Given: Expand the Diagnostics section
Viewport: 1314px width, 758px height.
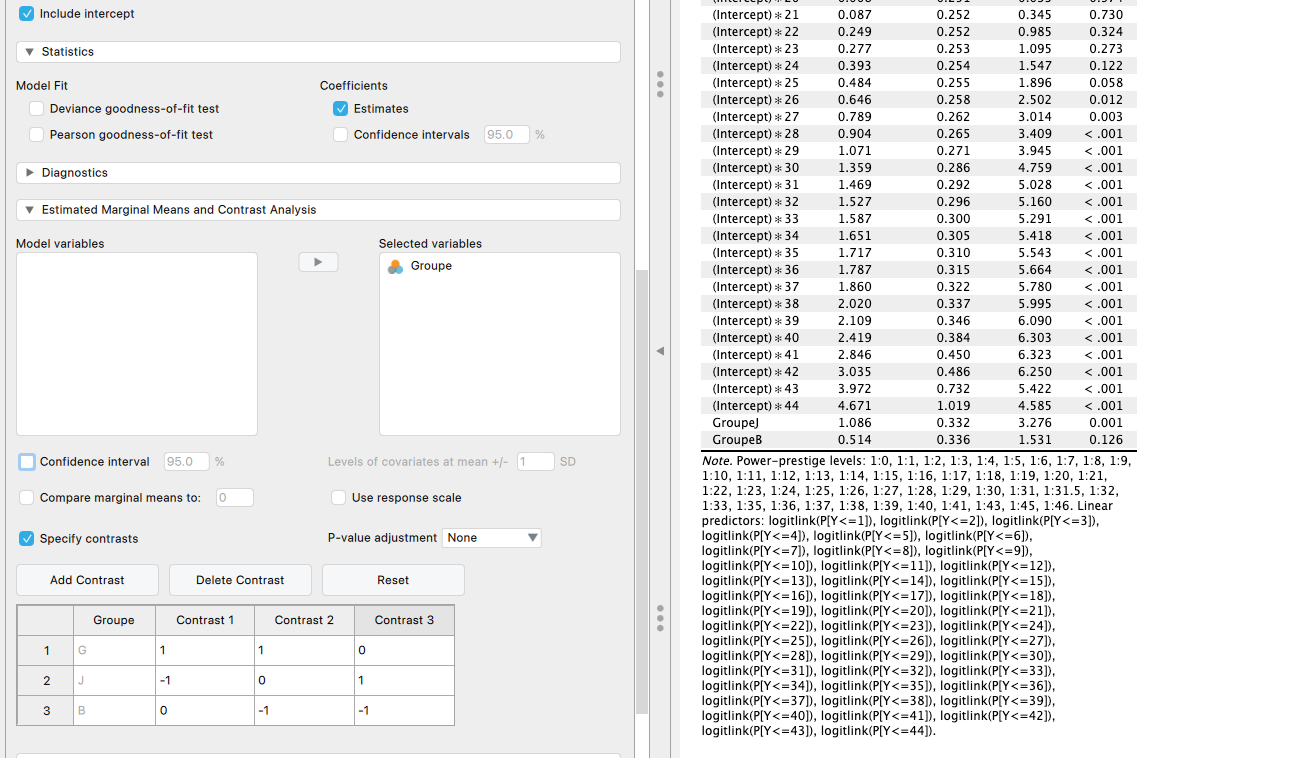Looking at the screenshot, I should point(318,173).
